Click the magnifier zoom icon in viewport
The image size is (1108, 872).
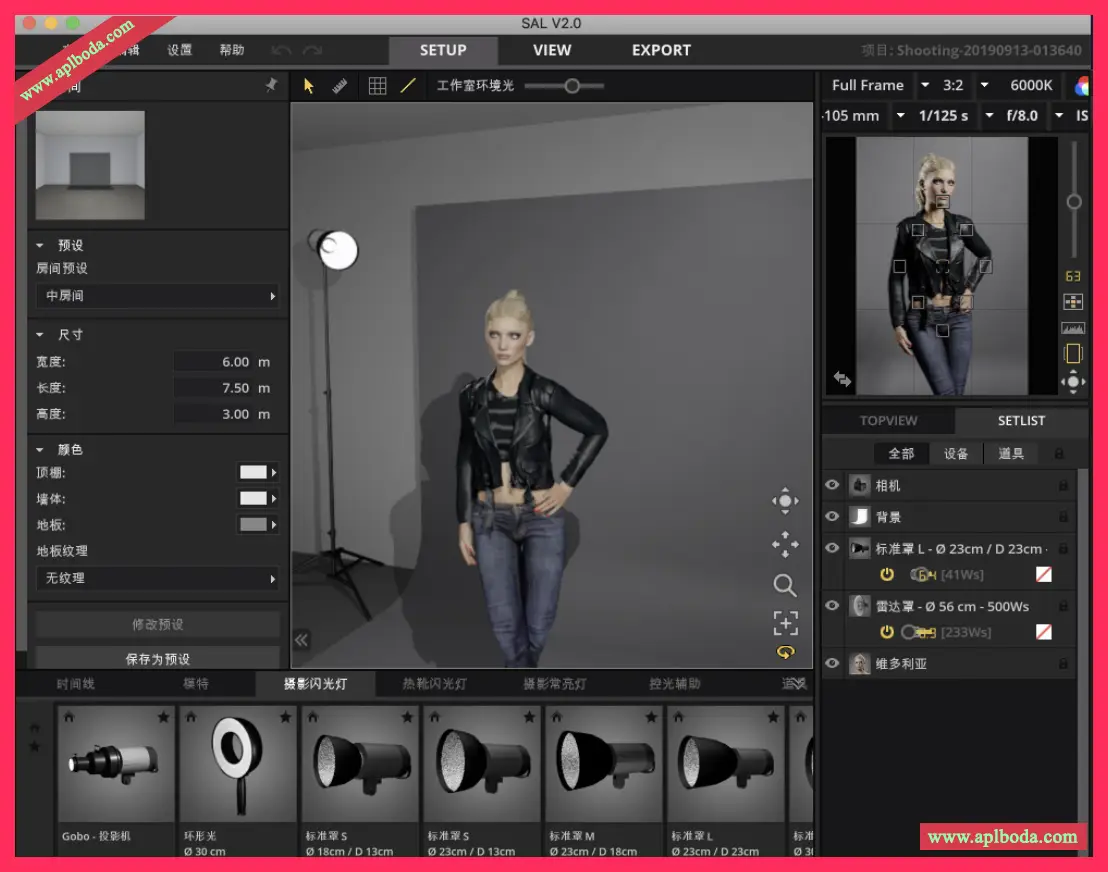(785, 585)
